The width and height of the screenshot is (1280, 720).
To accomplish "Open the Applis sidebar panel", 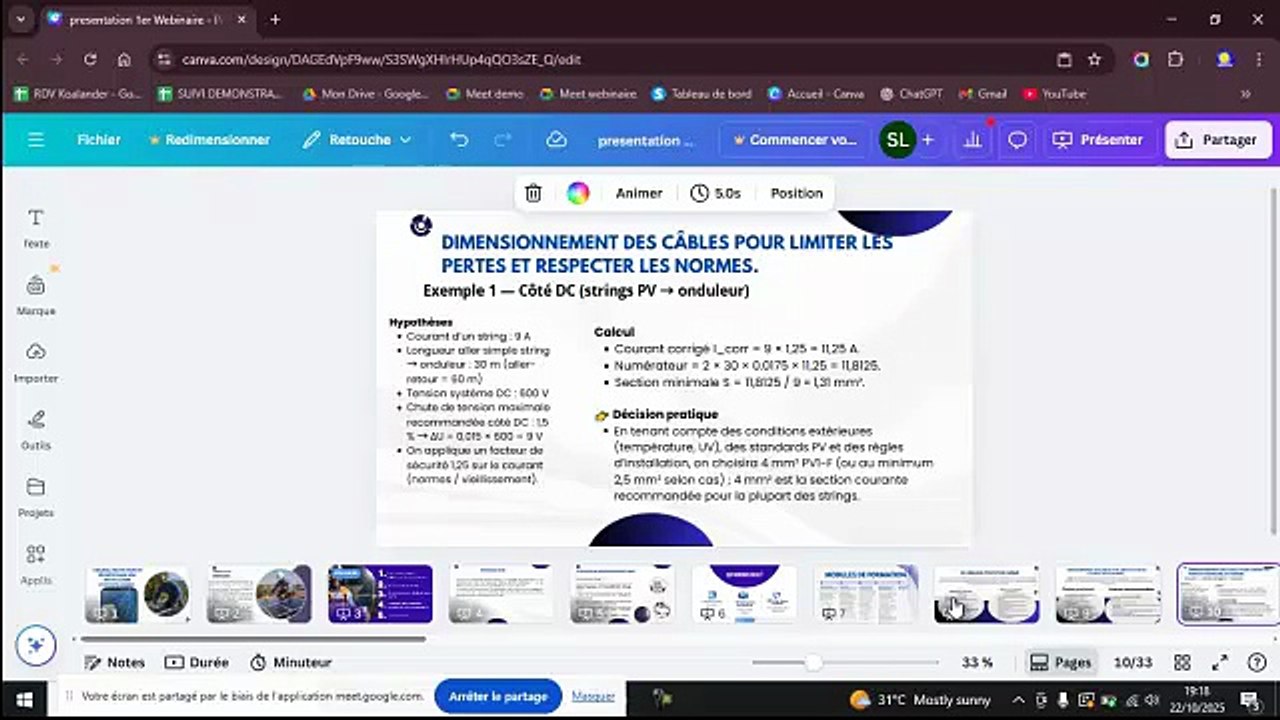I will 36,563.
